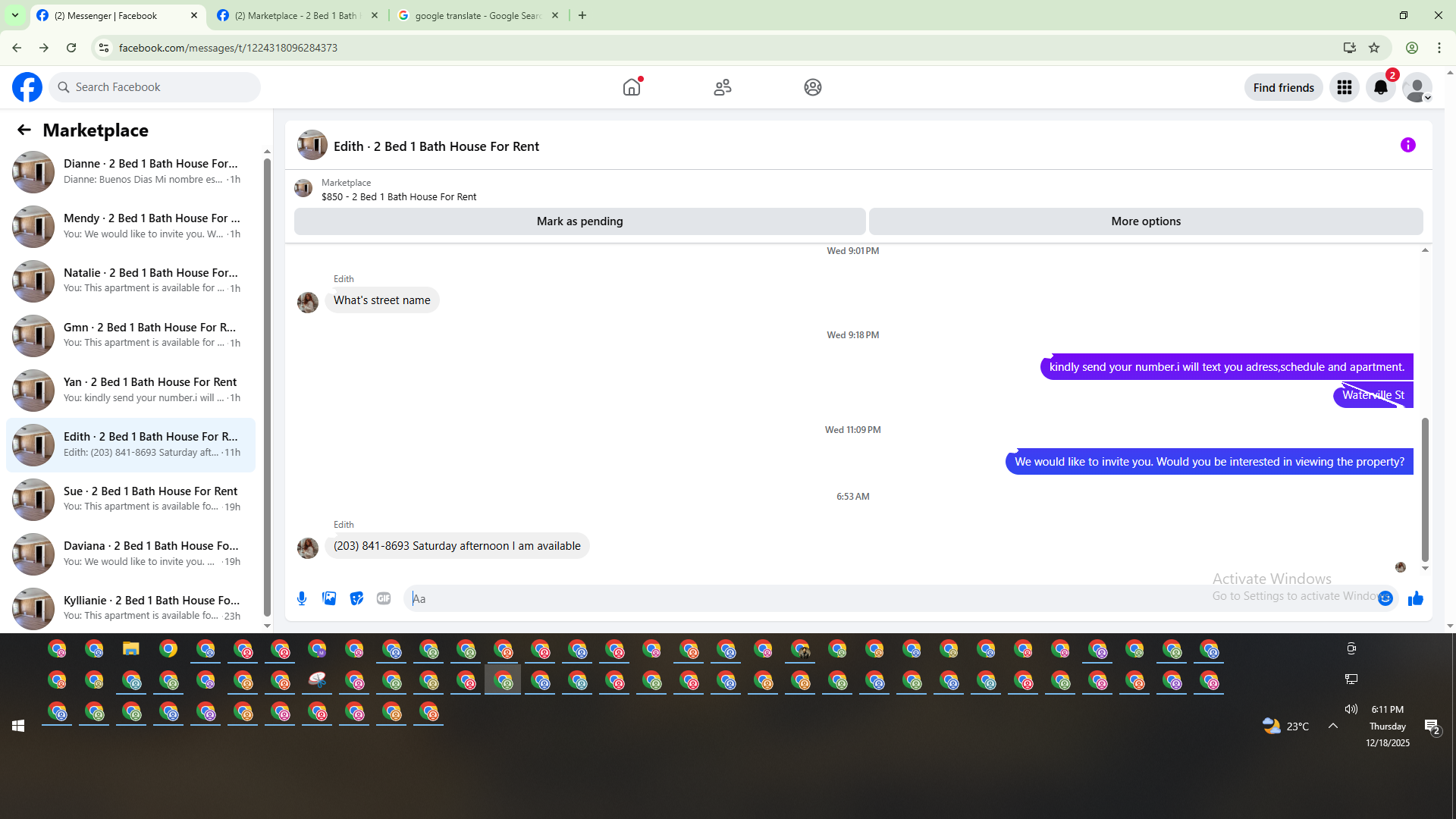Reload the current page
The image size is (1456, 819).
(71, 48)
